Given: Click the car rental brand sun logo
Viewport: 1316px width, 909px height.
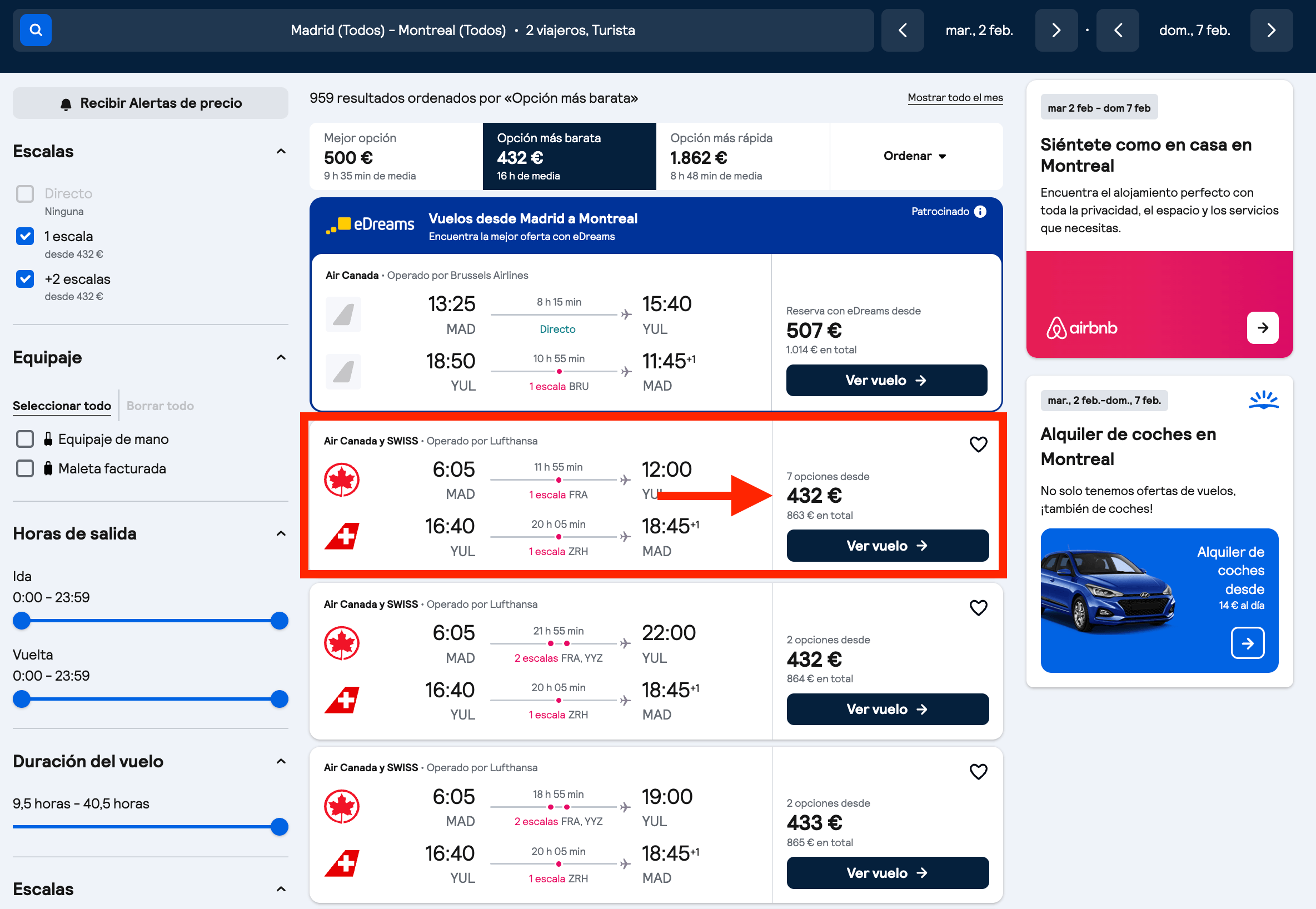Looking at the screenshot, I should tap(1263, 400).
